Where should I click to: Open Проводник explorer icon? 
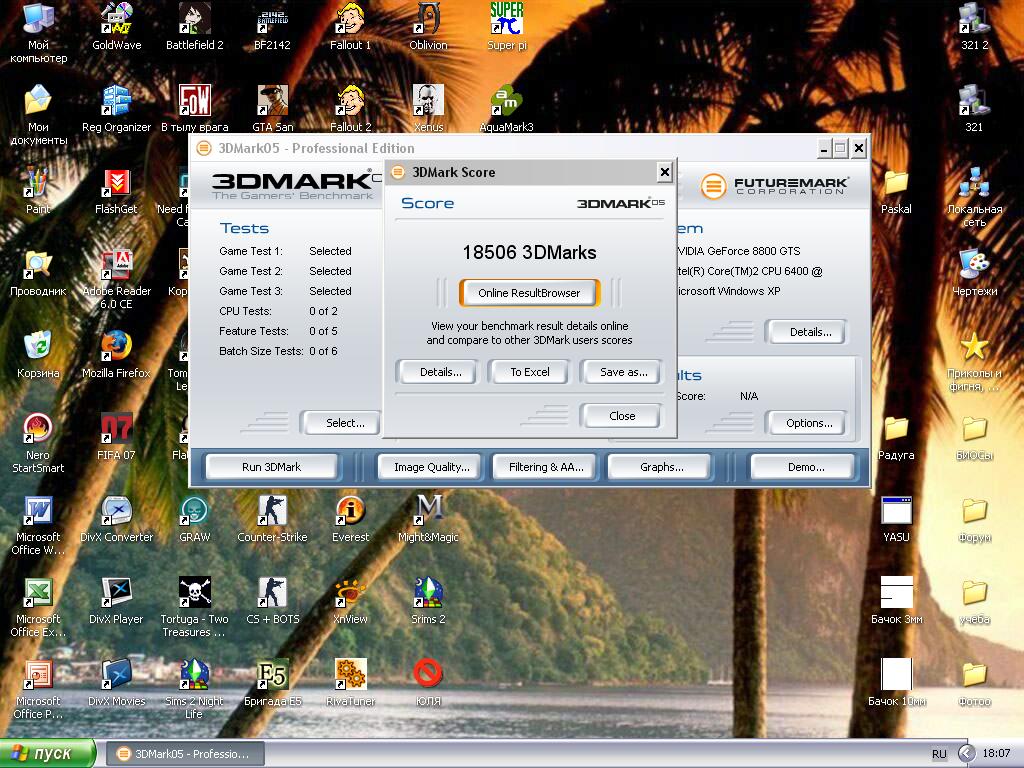38,274
